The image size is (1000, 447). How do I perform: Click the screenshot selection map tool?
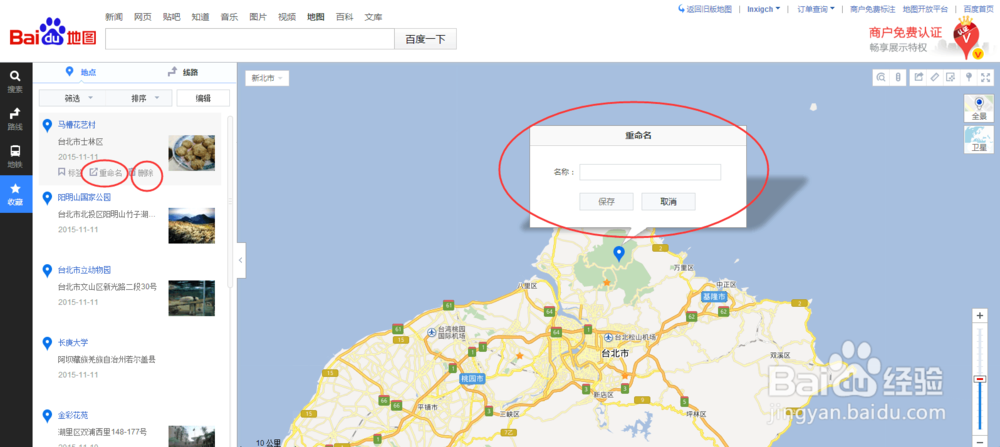coord(951,77)
